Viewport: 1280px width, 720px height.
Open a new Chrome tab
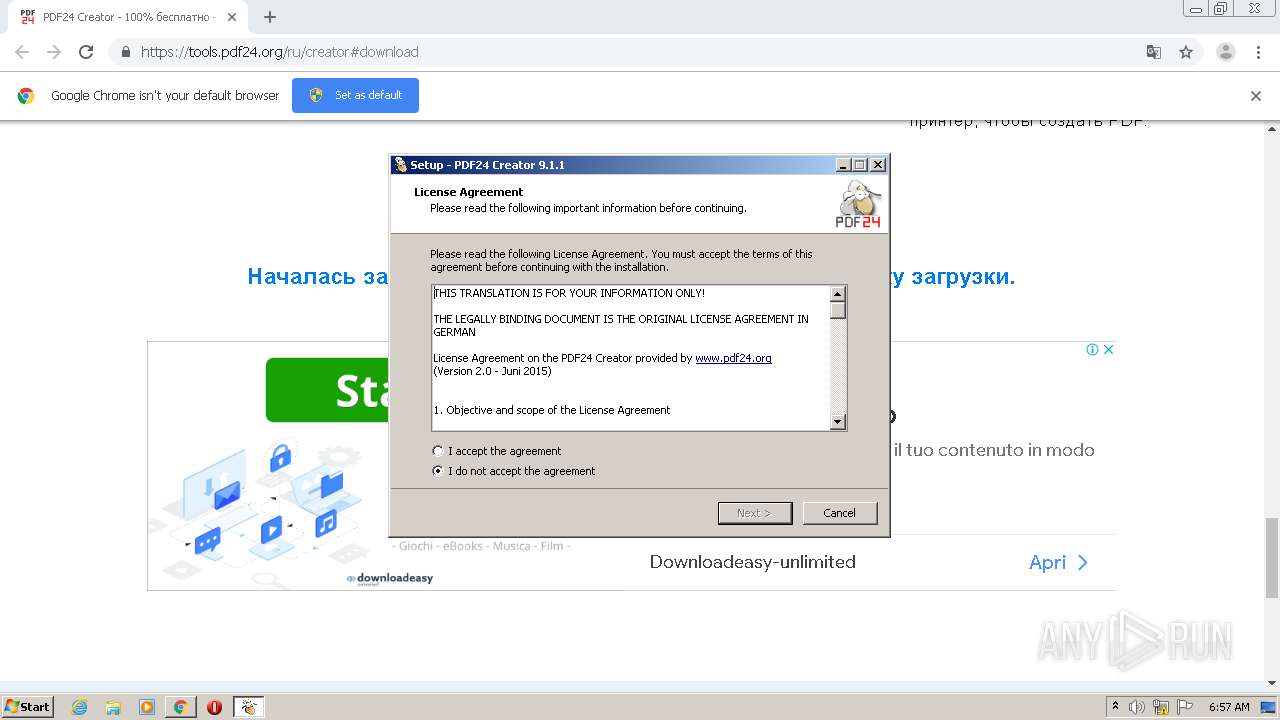pos(270,17)
